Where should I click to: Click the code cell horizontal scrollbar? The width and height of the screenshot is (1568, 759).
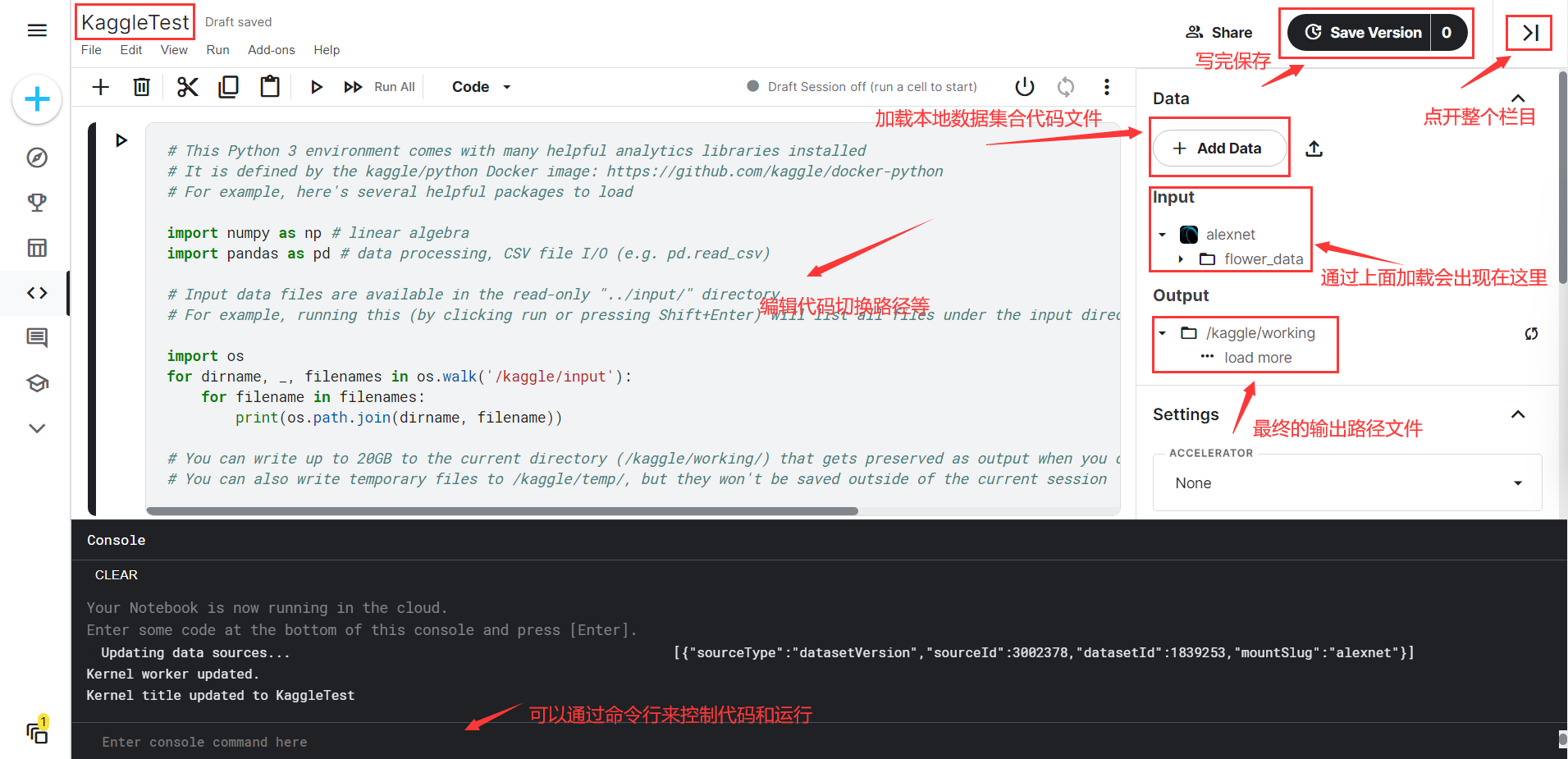point(502,511)
